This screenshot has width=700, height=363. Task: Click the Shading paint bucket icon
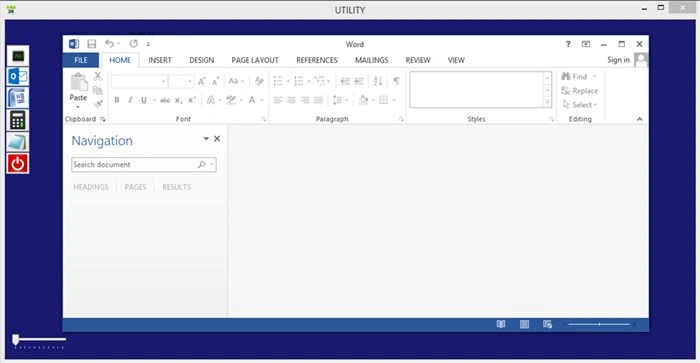363,100
